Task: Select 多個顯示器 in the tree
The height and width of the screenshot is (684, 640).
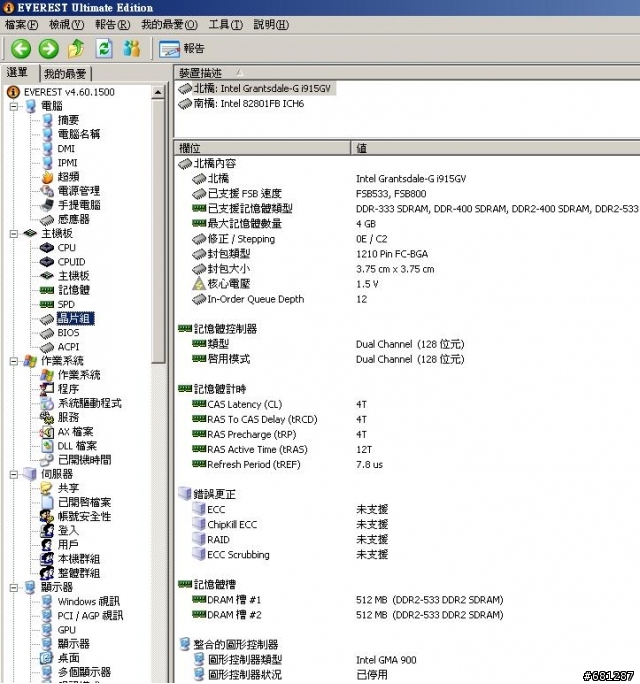Action: tap(84, 672)
